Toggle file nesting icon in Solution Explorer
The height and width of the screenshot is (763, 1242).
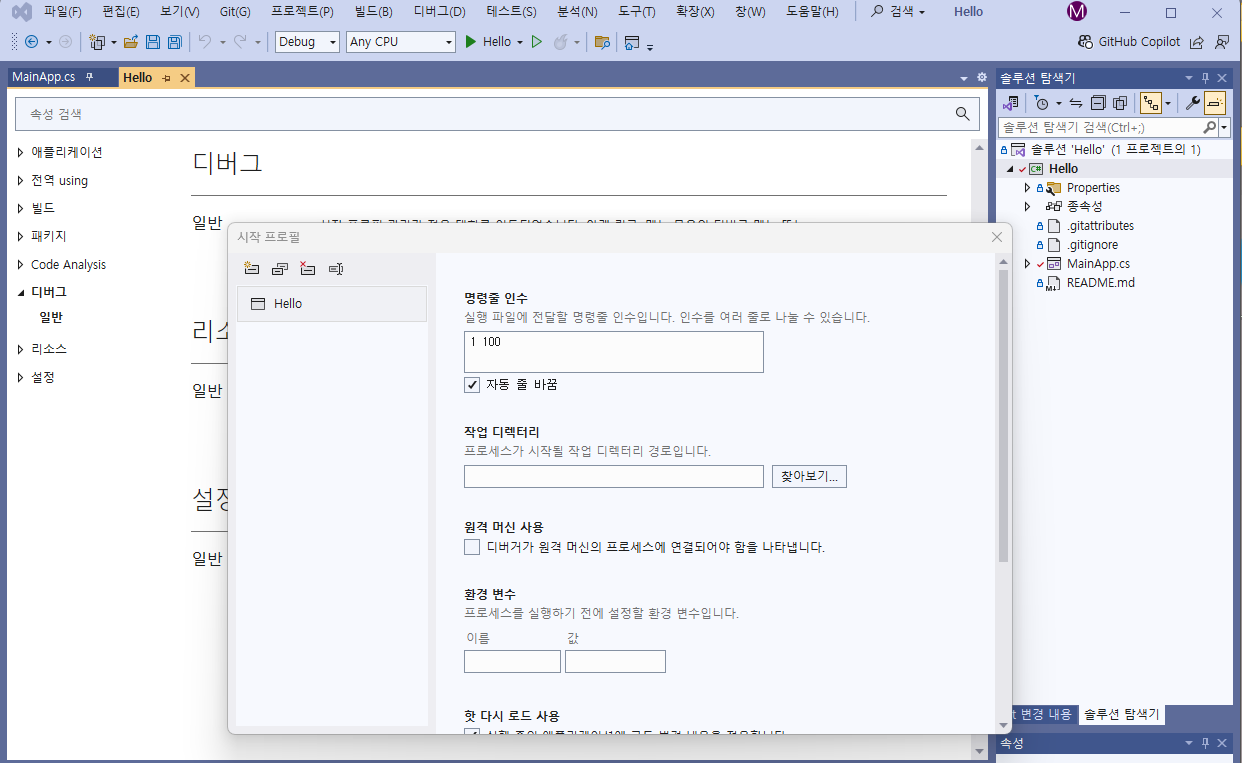[1151, 103]
